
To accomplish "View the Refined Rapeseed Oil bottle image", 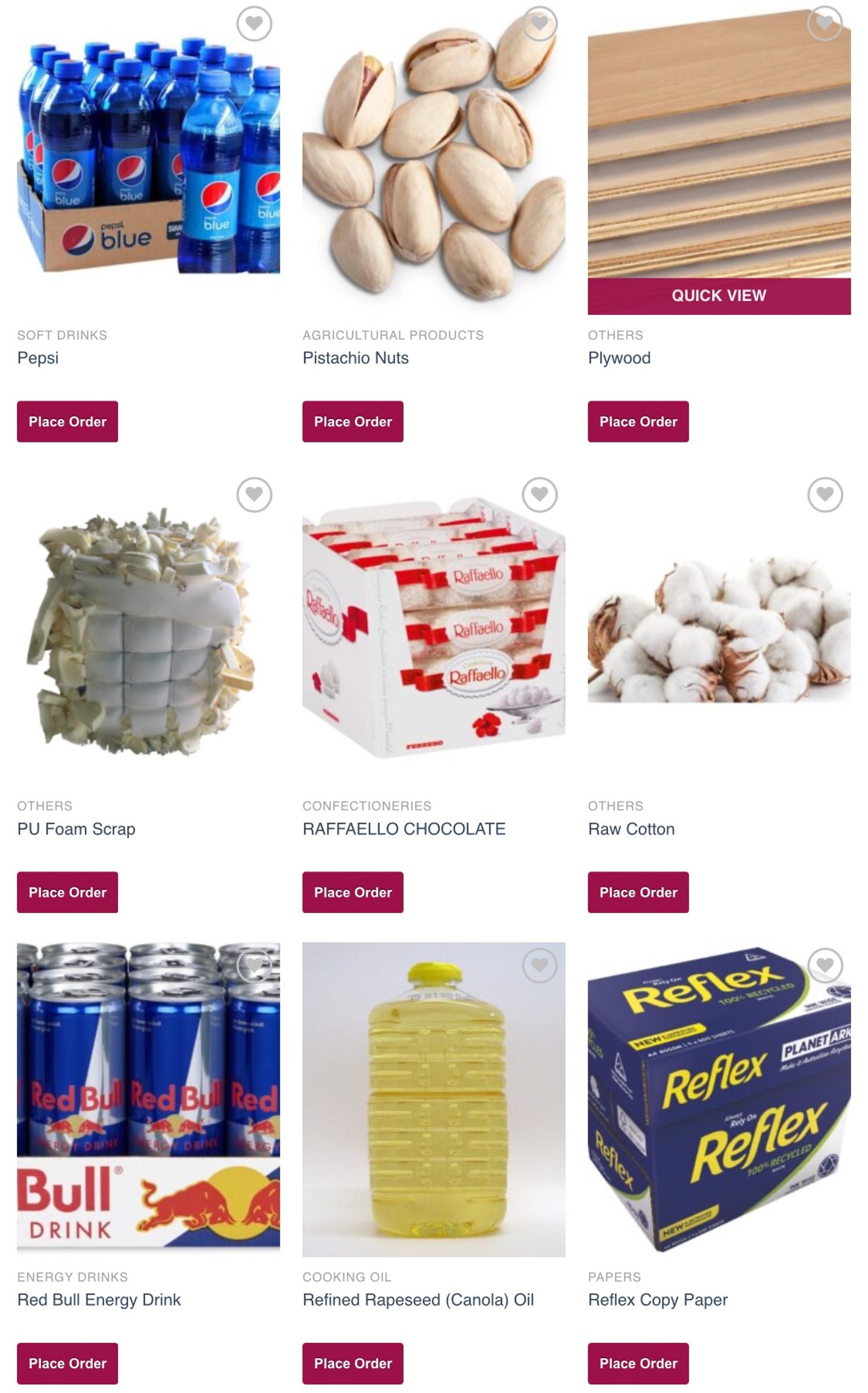I will pyautogui.click(x=434, y=1099).
